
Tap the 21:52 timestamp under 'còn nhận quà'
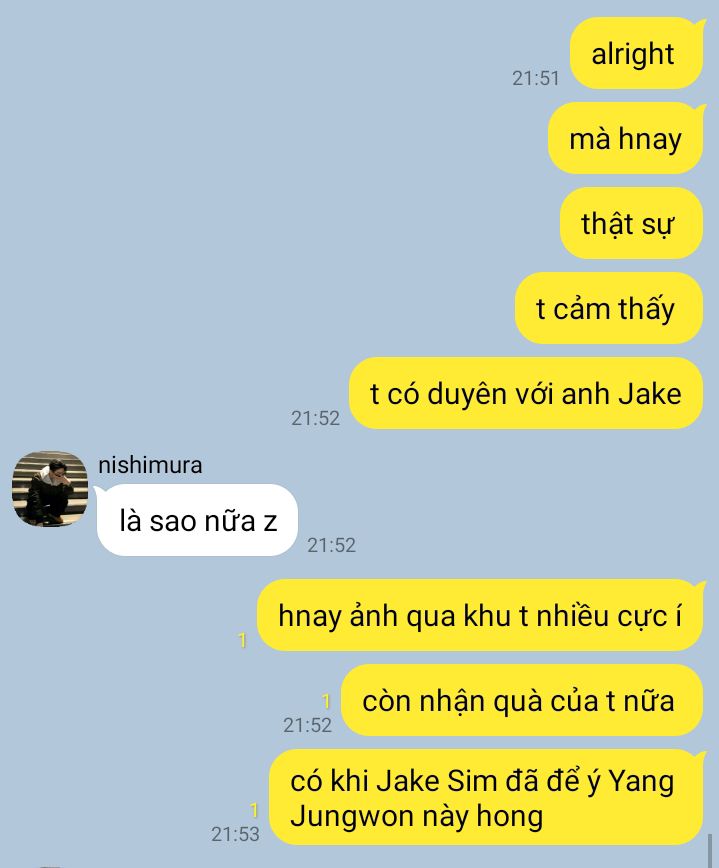click(307, 725)
